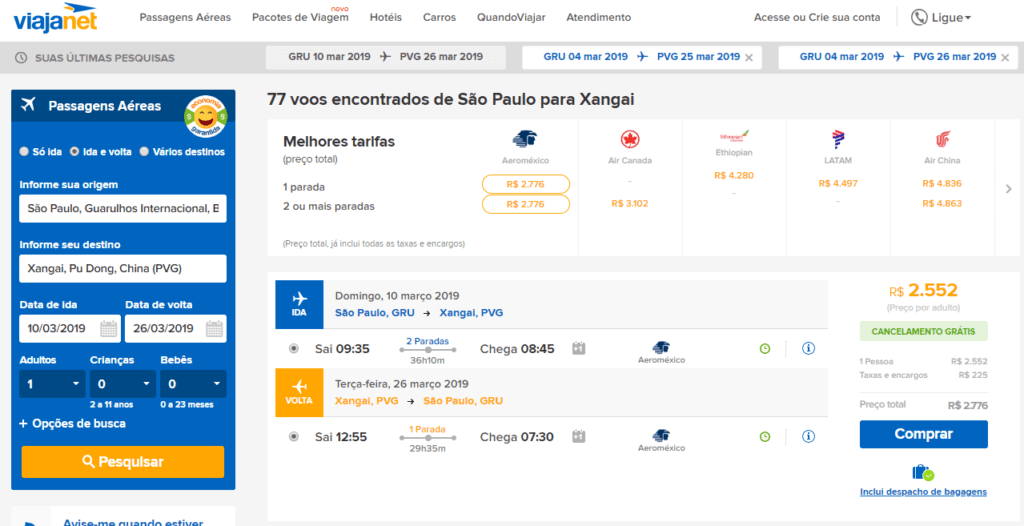The height and width of the screenshot is (526, 1024).
Task: Choose Vários destinos trip type
Action: coord(144,152)
